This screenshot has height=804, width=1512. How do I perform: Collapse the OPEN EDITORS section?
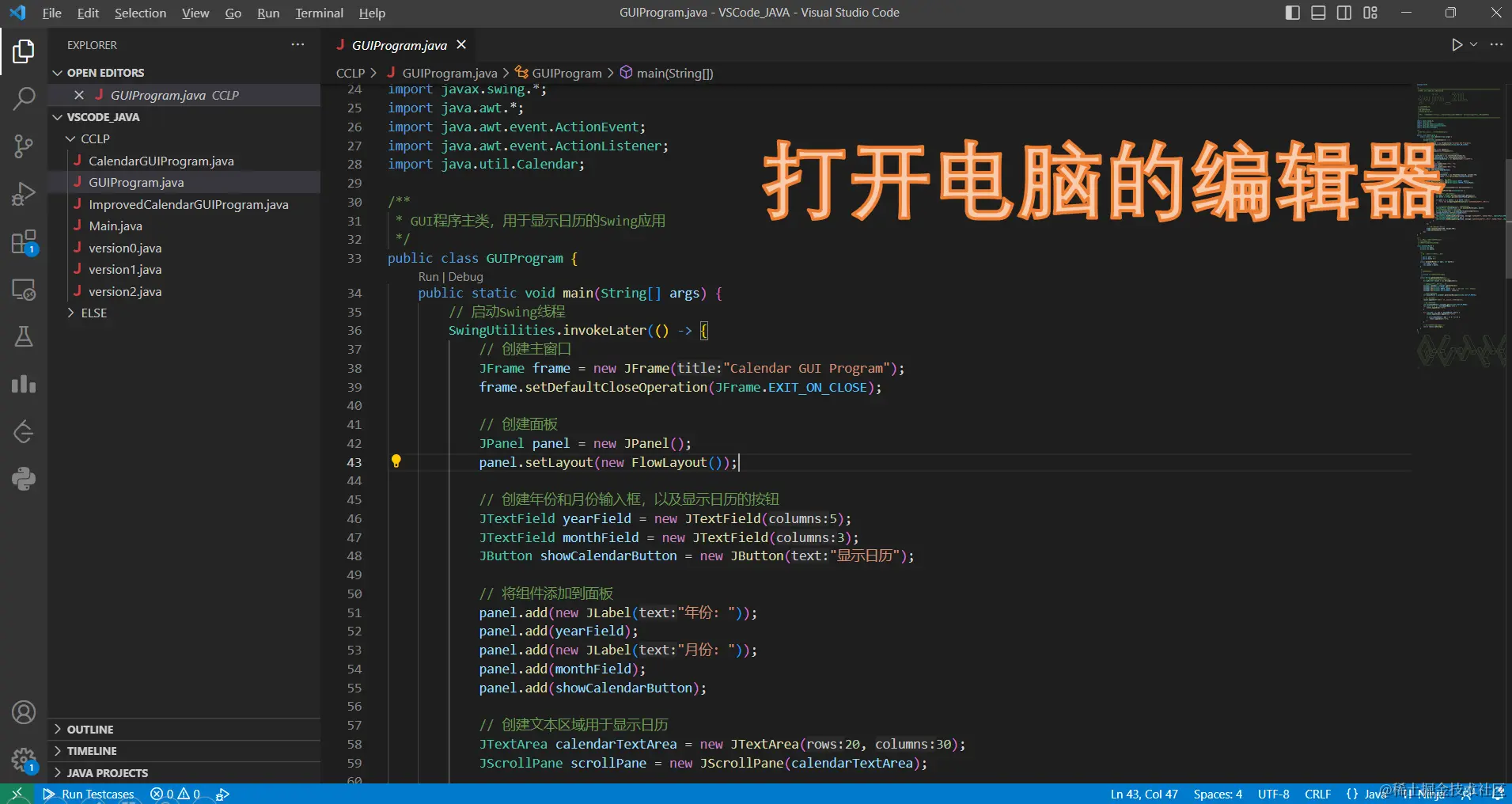tap(184, 73)
